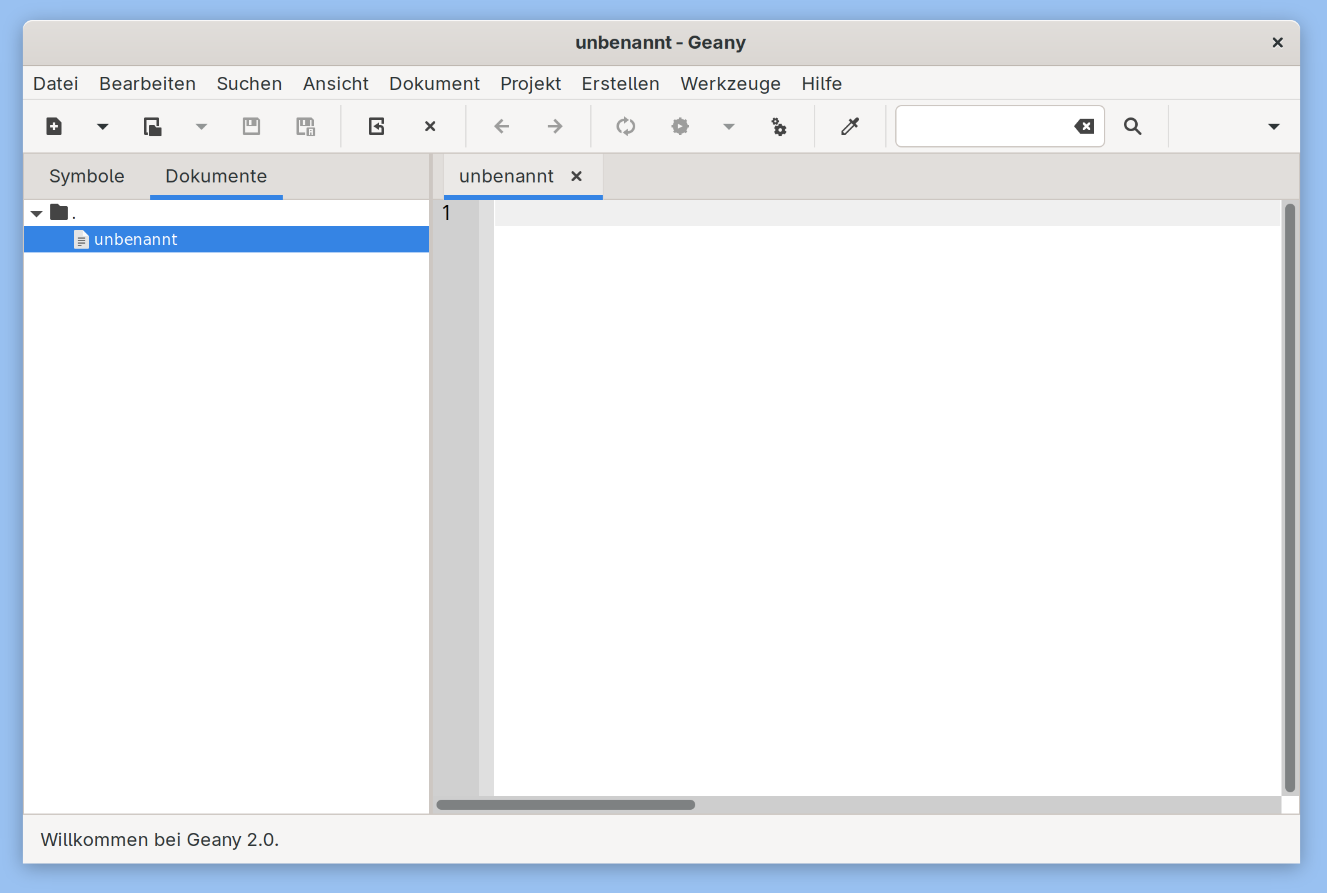Open the Bearbeiten menu
Screen dimensions: 1327x893
(x=148, y=84)
